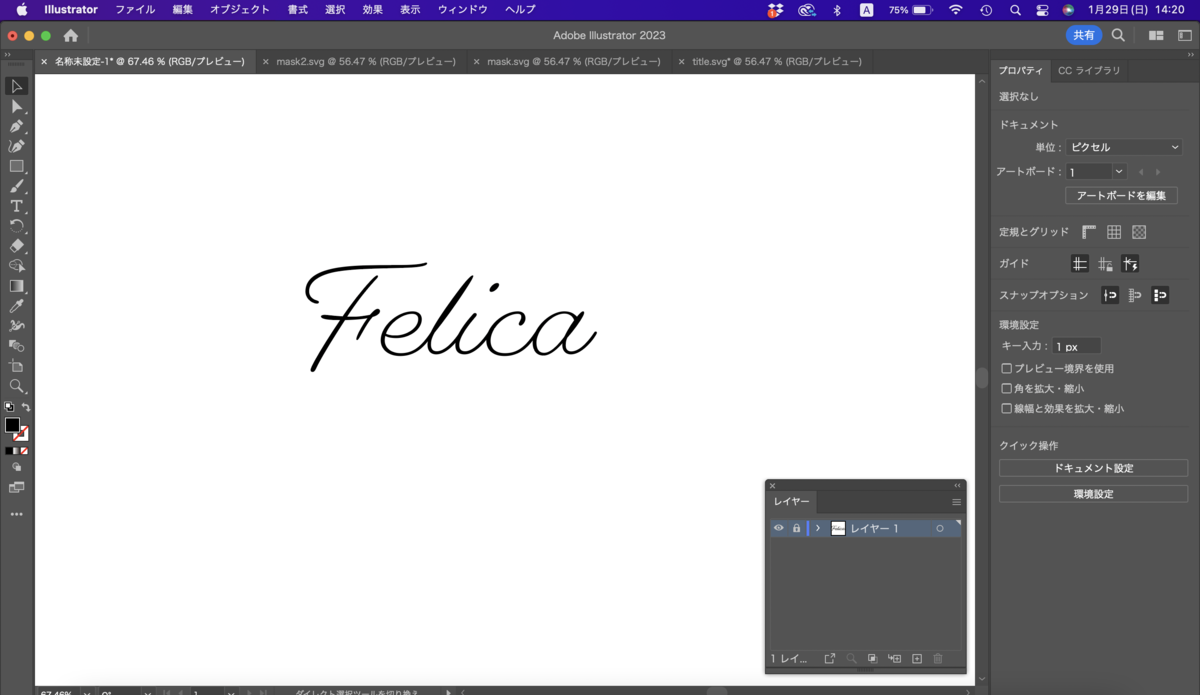Select the Zoom tool in toolbar
The image size is (1200, 695).
16,386
